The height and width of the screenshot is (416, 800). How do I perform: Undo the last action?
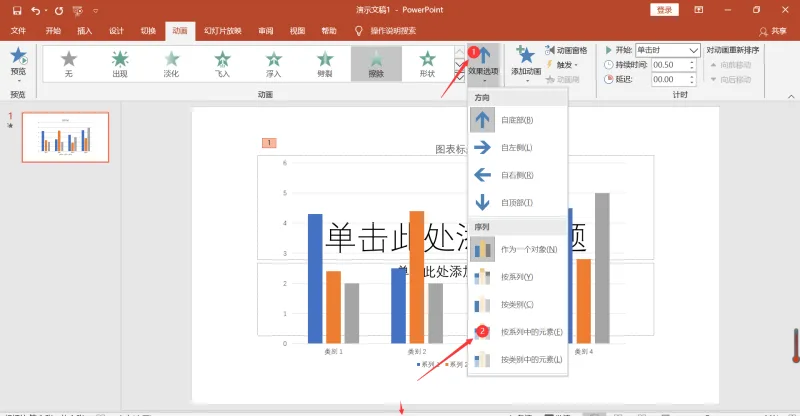(x=35, y=10)
